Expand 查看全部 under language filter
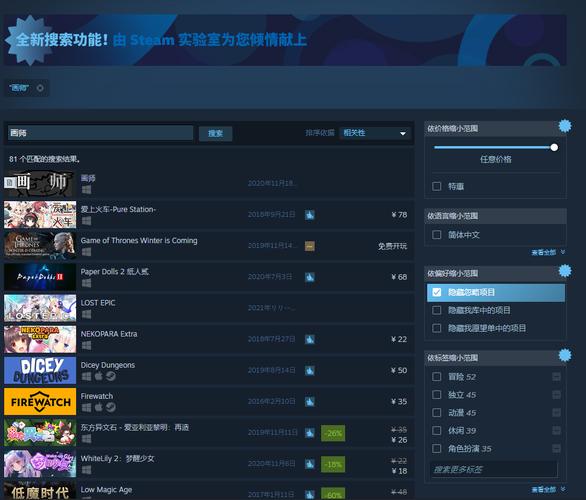Image resolution: width=586 pixels, height=500 pixels. [548, 252]
